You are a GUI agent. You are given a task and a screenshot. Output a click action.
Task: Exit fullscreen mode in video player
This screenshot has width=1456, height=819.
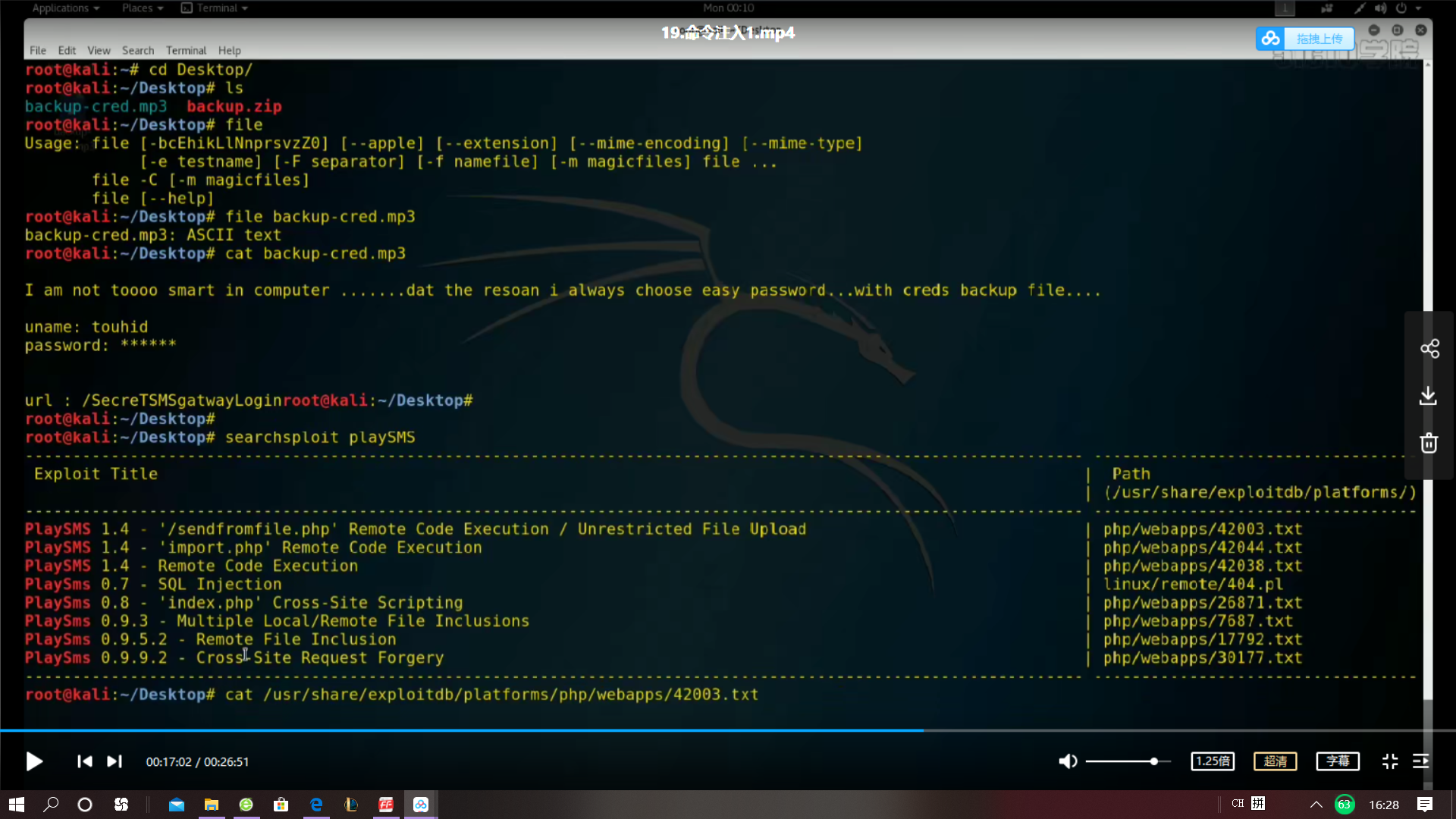point(1390,761)
